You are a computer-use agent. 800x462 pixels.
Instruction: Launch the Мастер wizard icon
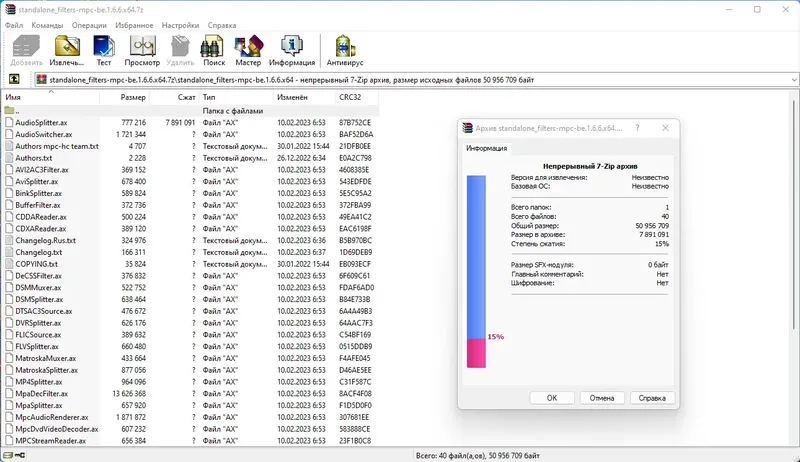click(x=248, y=50)
